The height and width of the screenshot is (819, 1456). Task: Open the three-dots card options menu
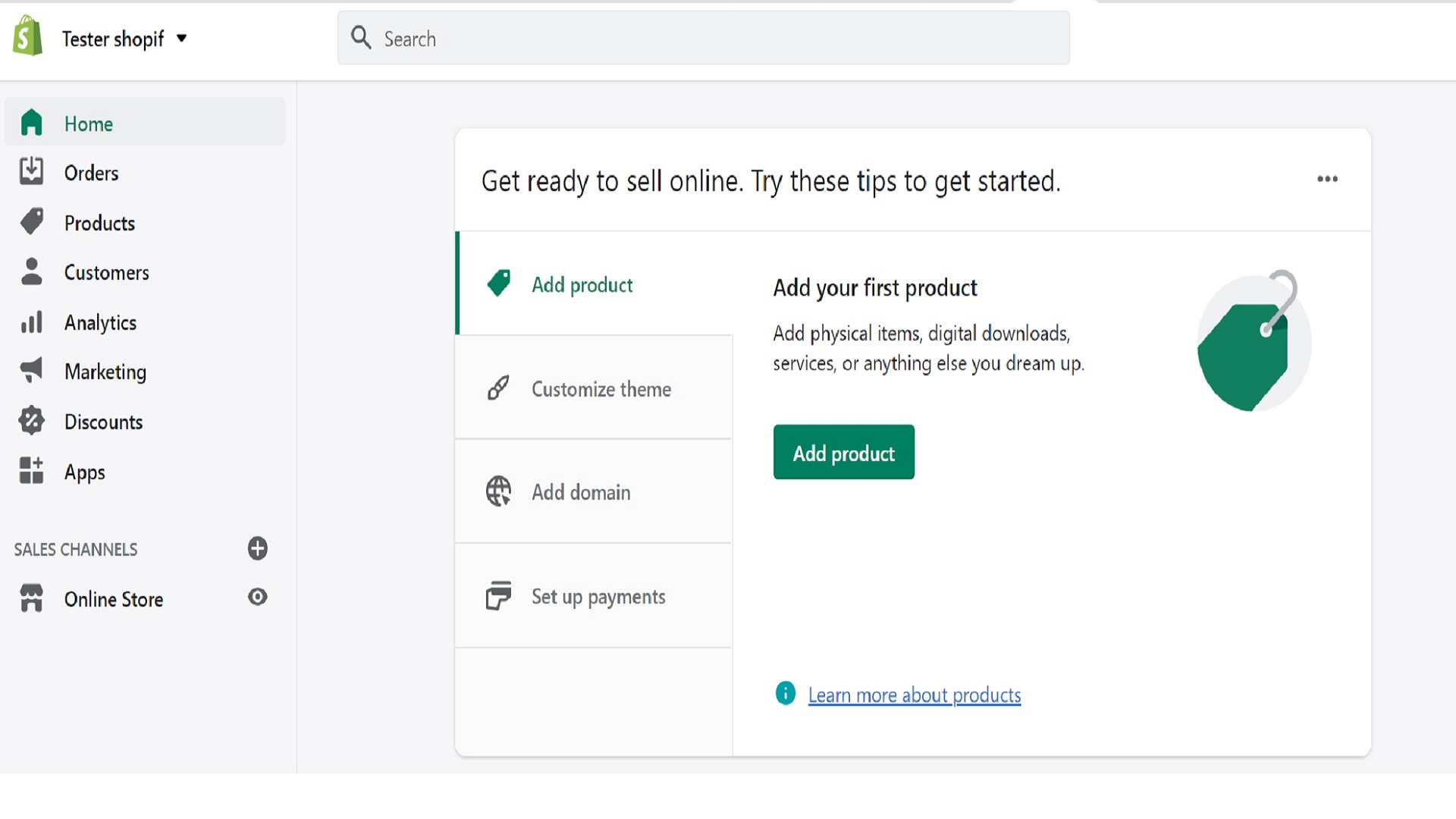tap(1327, 179)
